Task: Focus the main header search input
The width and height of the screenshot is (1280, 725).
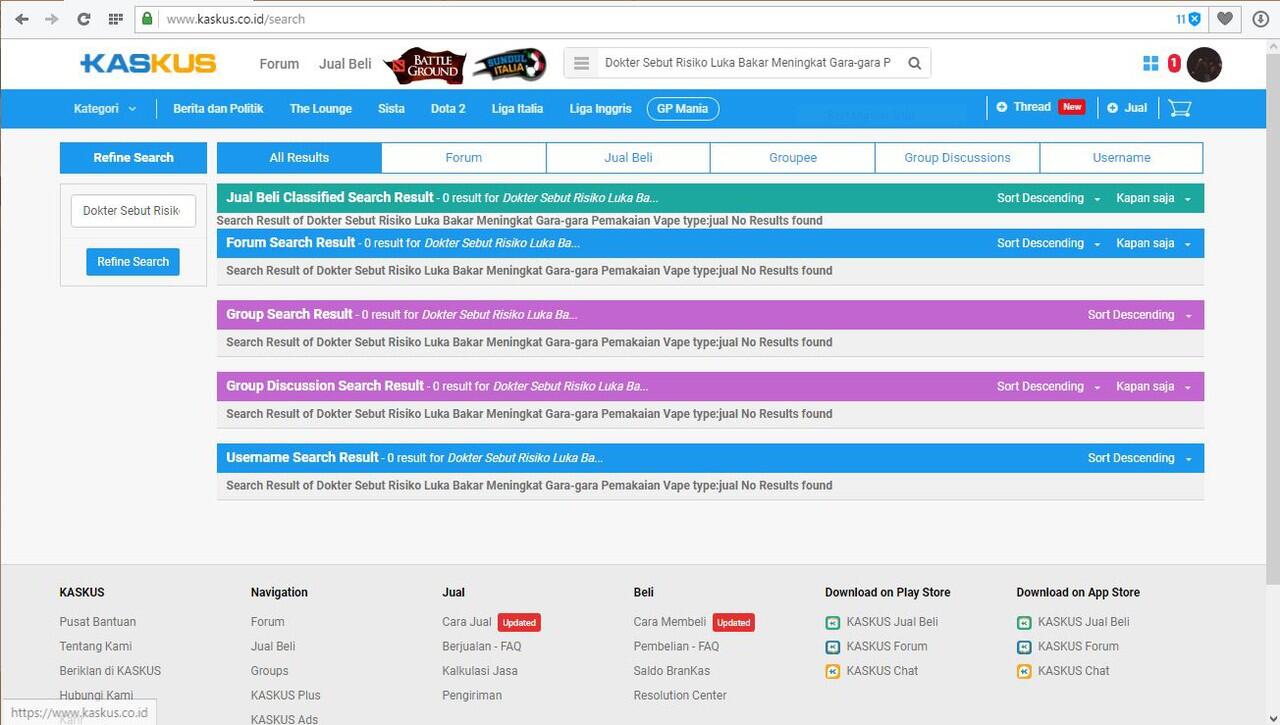Action: click(748, 63)
